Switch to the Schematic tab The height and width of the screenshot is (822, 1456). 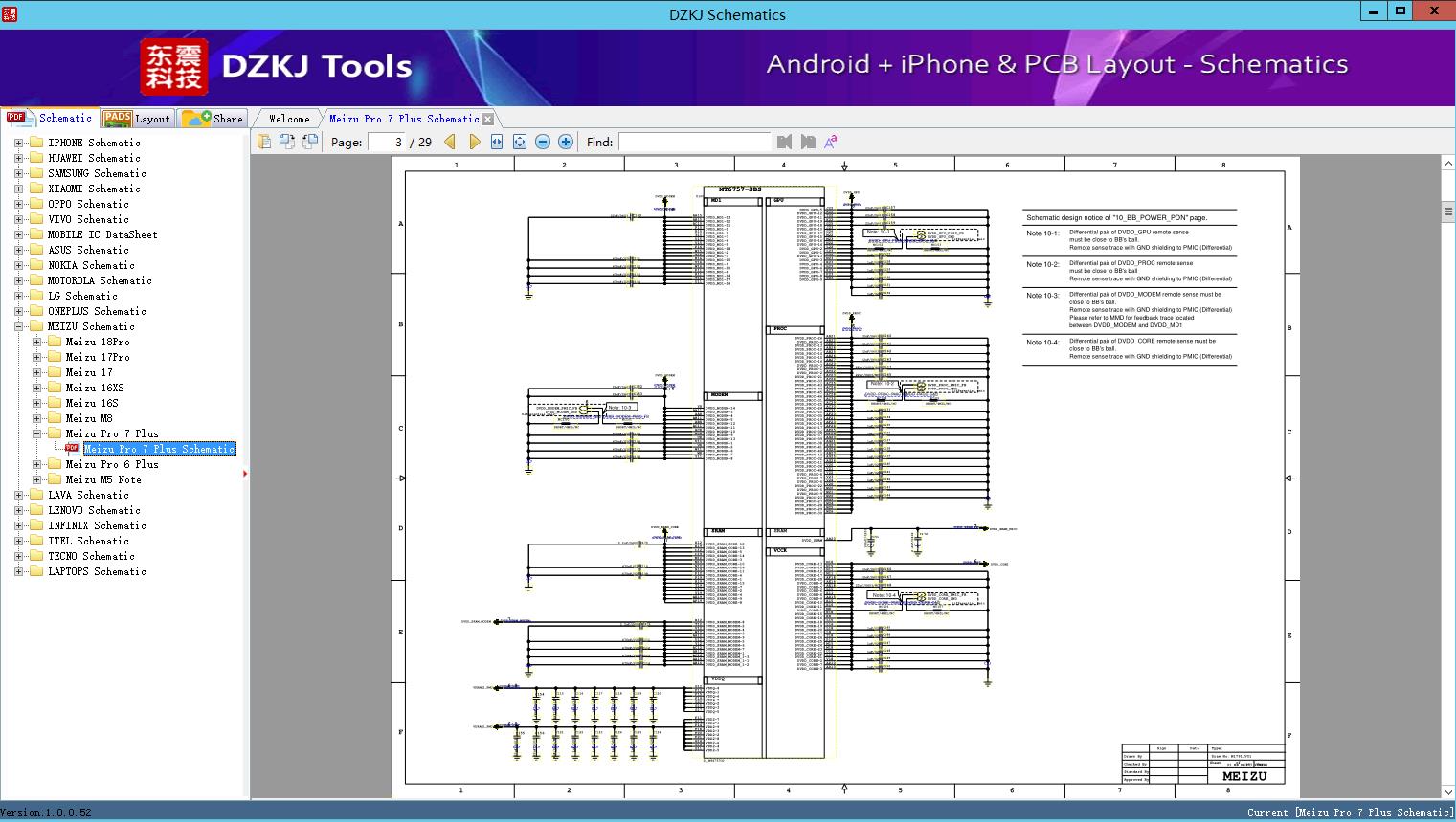coord(50,118)
